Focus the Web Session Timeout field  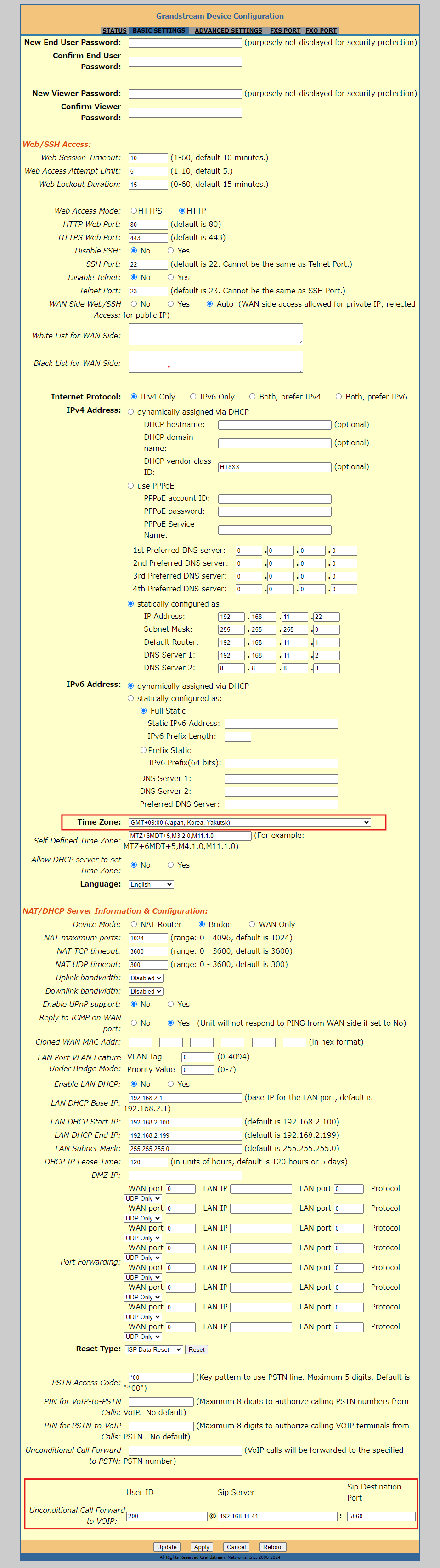click(x=148, y=158)
